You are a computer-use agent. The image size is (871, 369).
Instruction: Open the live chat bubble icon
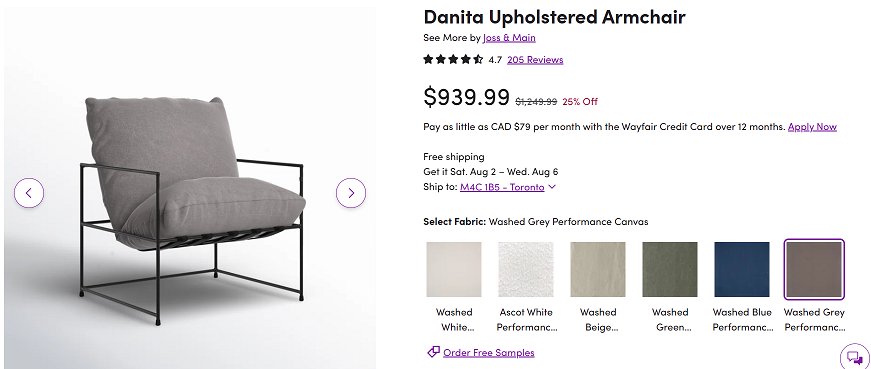coord(855,358)
